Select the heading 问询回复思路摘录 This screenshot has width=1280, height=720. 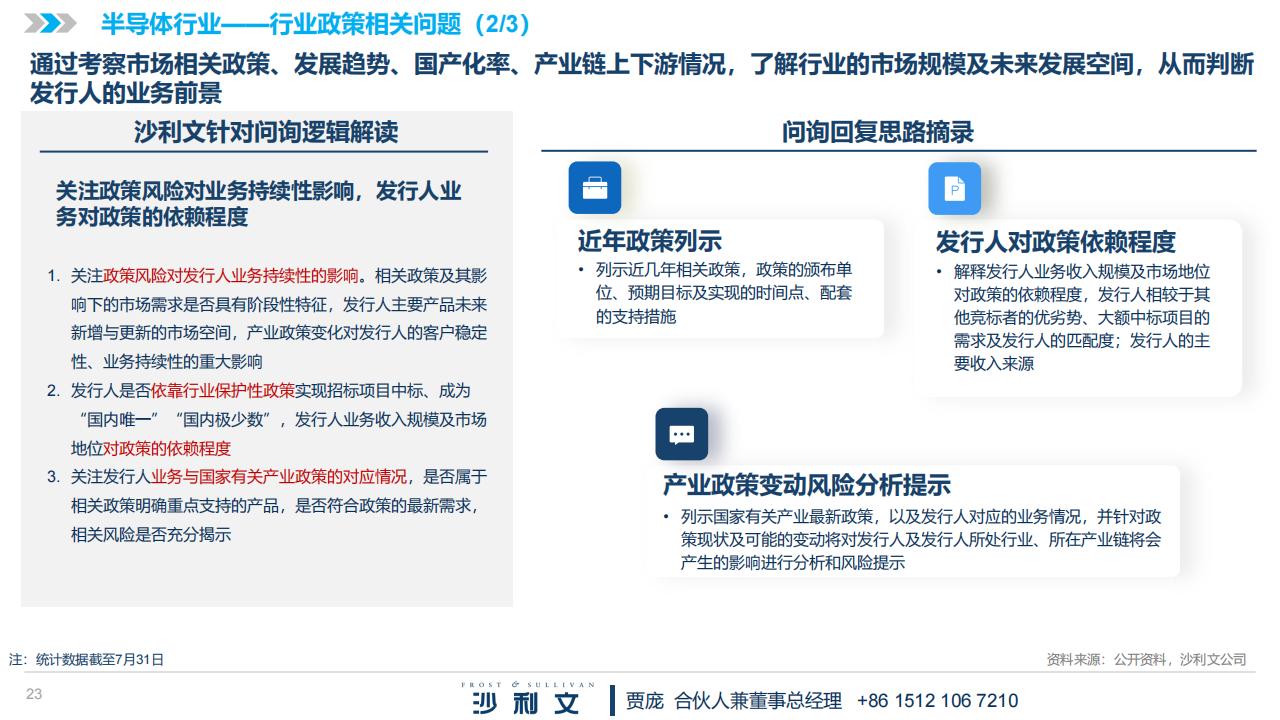click(877, 131)
